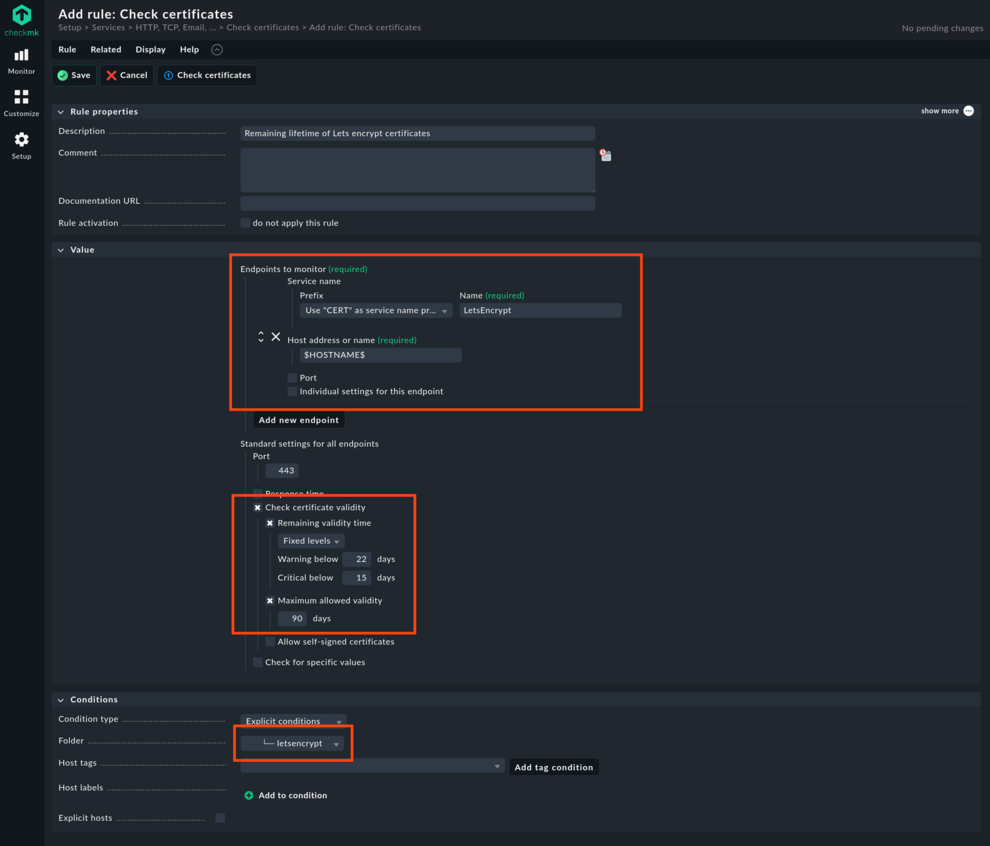Screen dimensions: 990x846
Task: Open the 'Fixed levels' dropdown
Action: 311,540
